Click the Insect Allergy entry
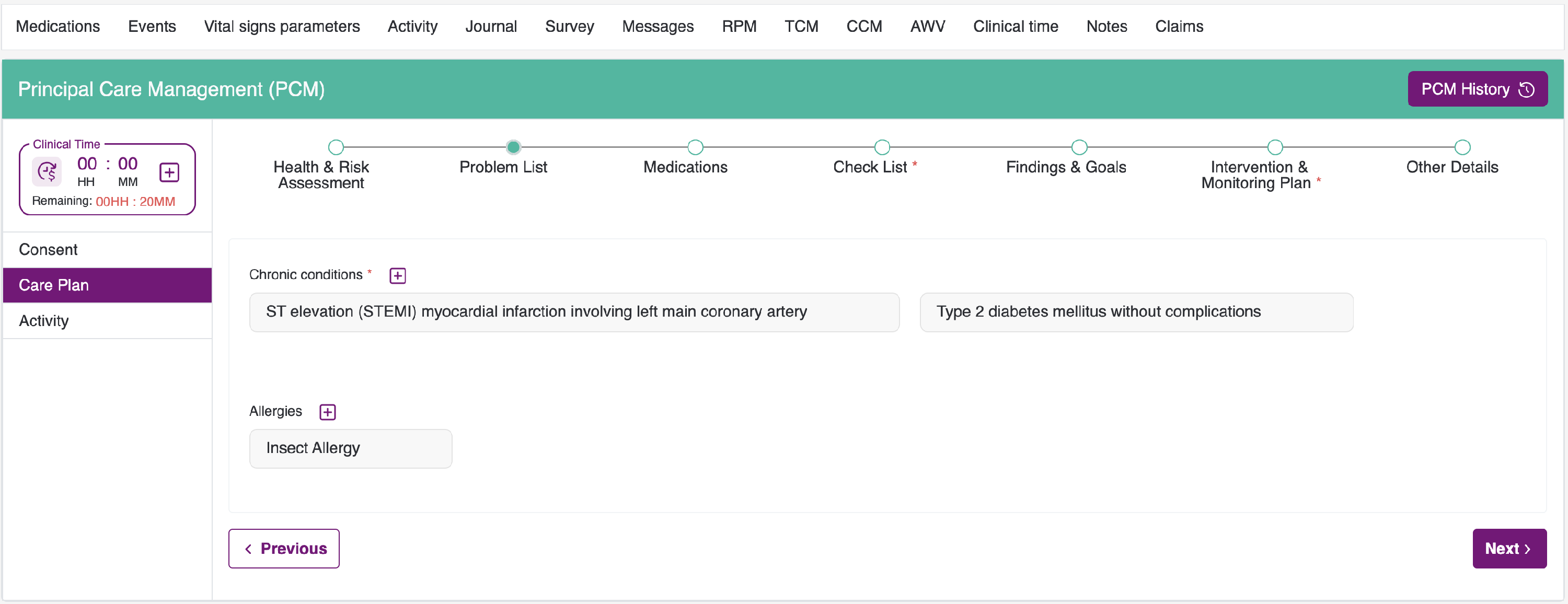The image size is (1568, 604). click(350, 448)
